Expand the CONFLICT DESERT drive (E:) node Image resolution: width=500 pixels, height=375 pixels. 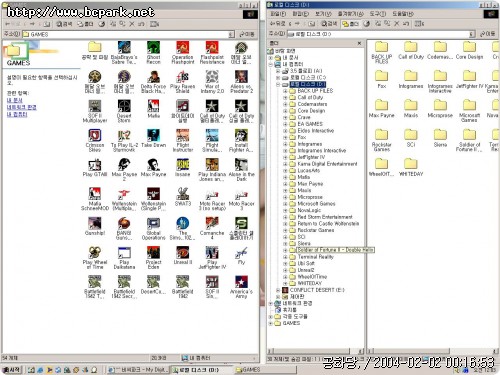[x=278, y=290]
